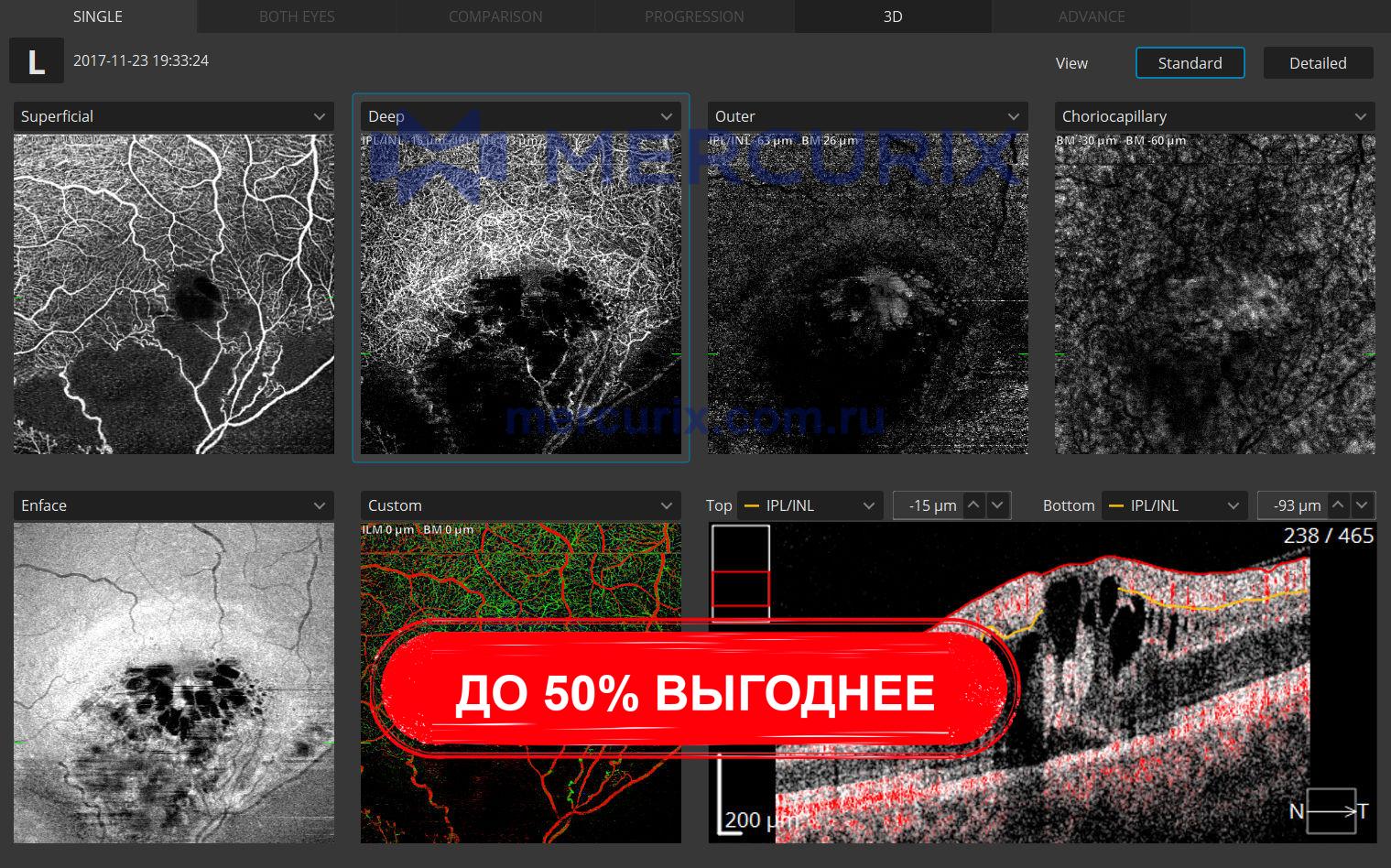Open the ADVANCE tab
The height and width of the screenshot is (868, 1391).
pos(1092,16)
